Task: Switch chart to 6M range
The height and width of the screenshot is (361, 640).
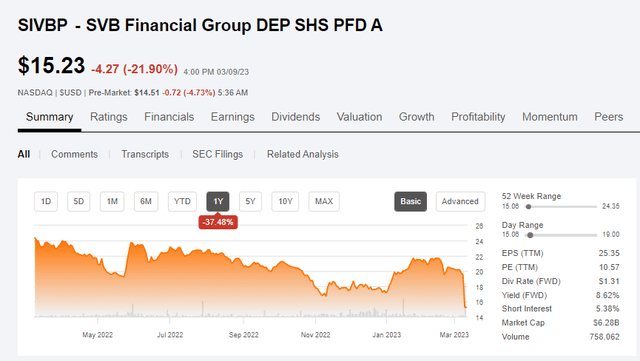Action: 146,201
